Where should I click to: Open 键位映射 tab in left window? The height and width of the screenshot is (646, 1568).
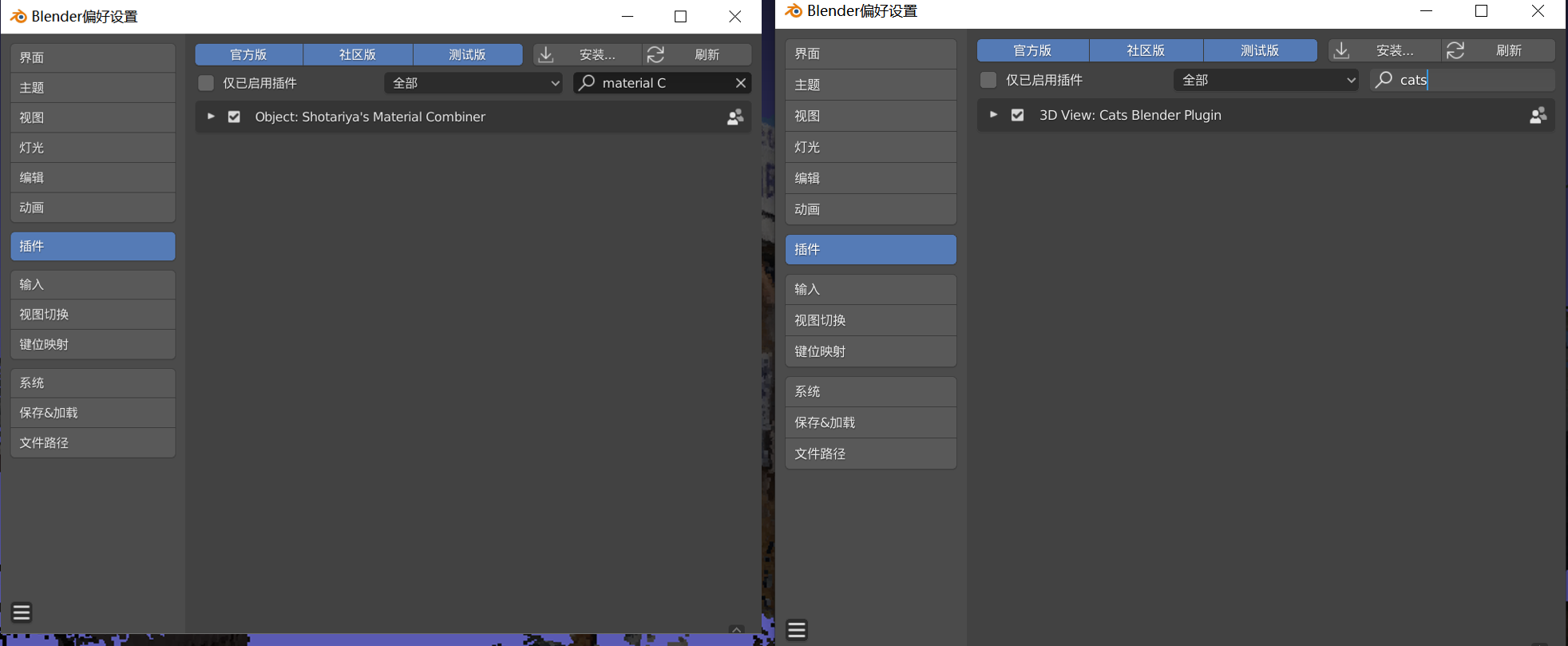(x=93, y=344)
